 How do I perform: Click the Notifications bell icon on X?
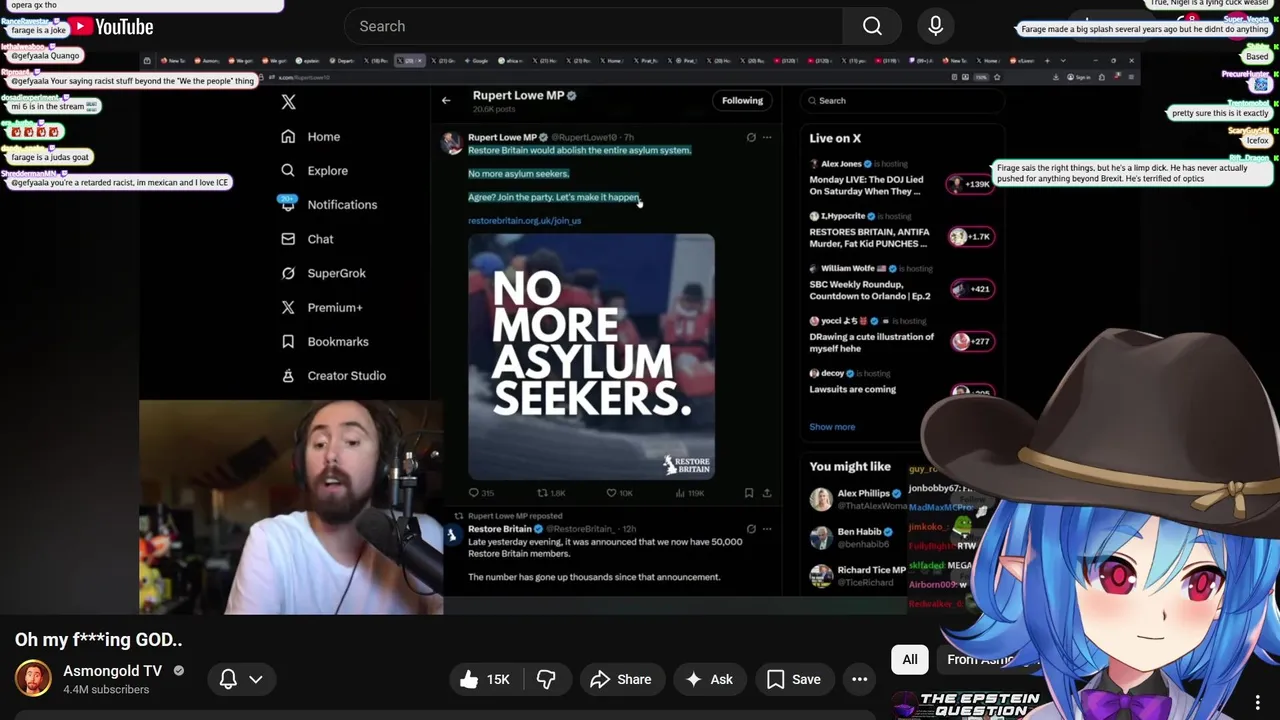pos(288,204)
